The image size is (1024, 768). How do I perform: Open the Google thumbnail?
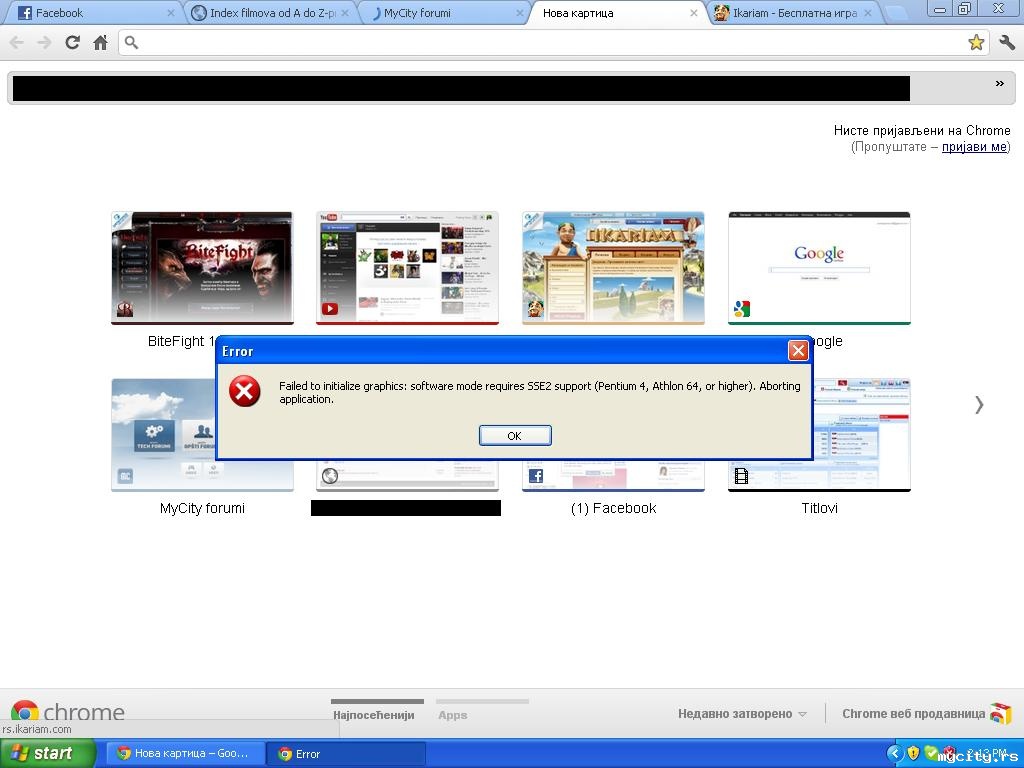click(819, 268)
